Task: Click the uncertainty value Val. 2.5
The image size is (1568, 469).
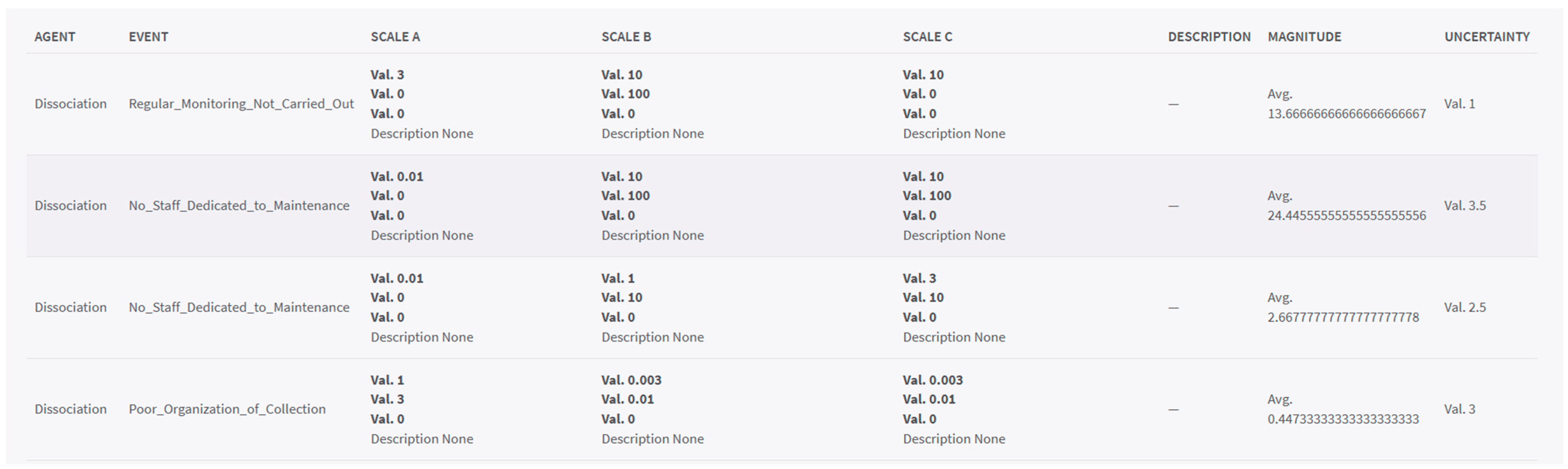Action: point(1465,307)
